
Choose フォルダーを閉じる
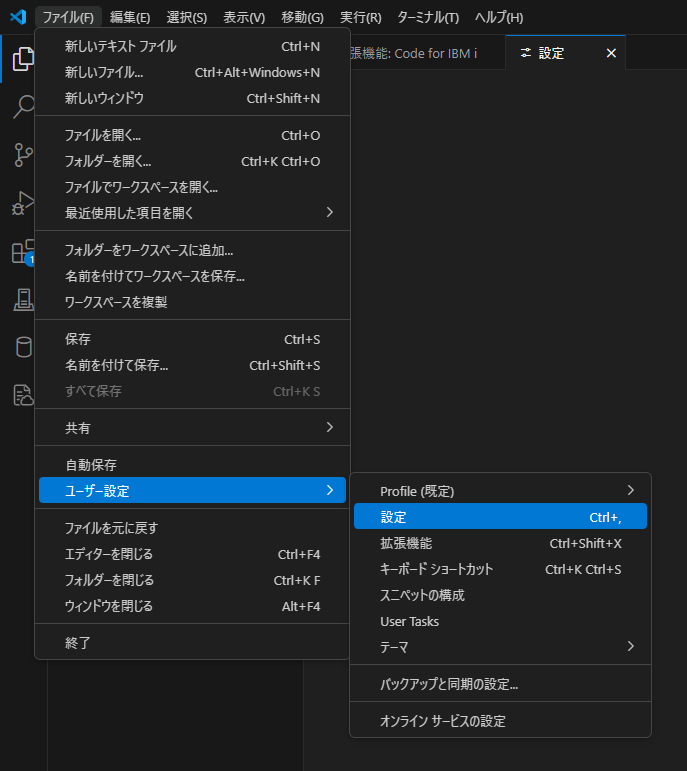192,580
